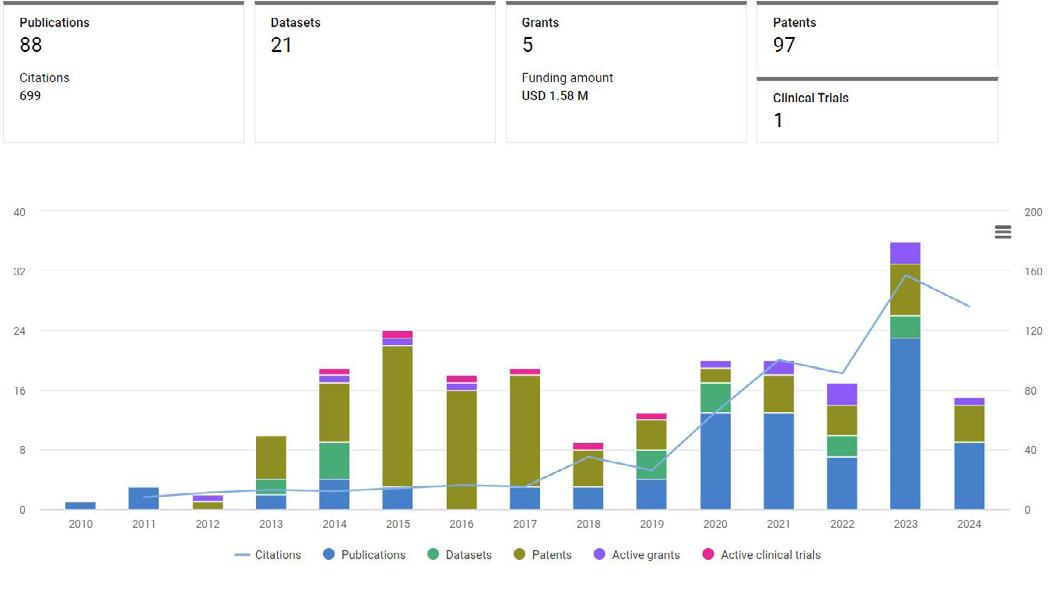The height and width of the screenshot is (599, 1049).
Task: Open the chart hamburger menu icon
Action: click(1002, 232)
